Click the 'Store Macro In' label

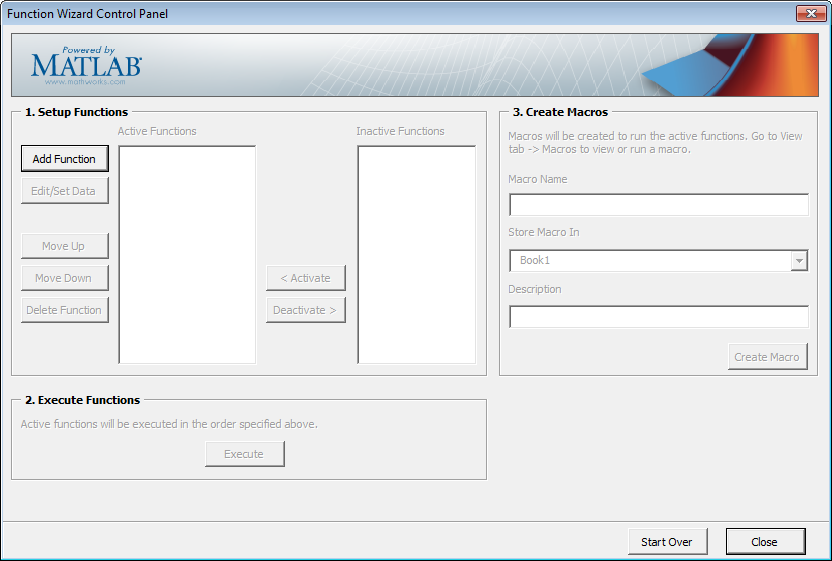(544, 232)
